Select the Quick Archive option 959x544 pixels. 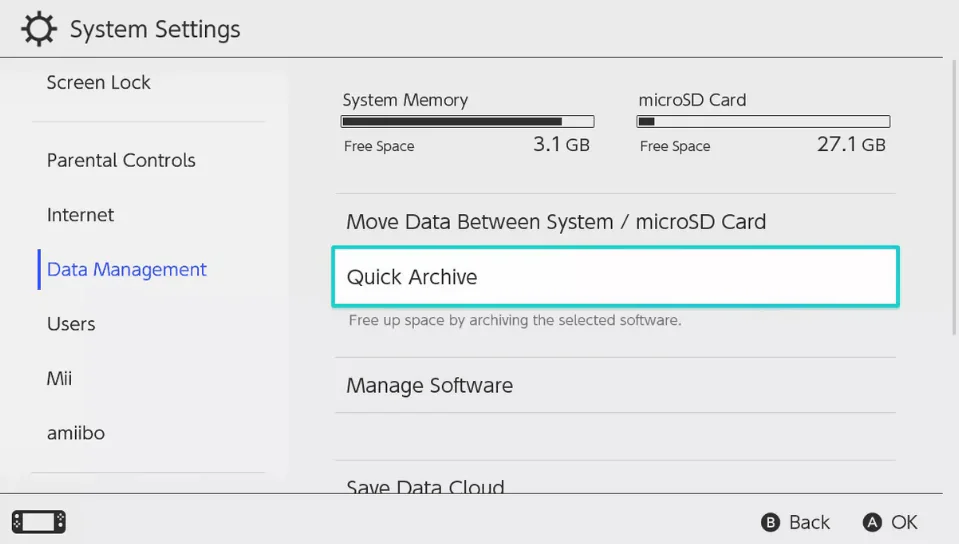click(615, 277)
